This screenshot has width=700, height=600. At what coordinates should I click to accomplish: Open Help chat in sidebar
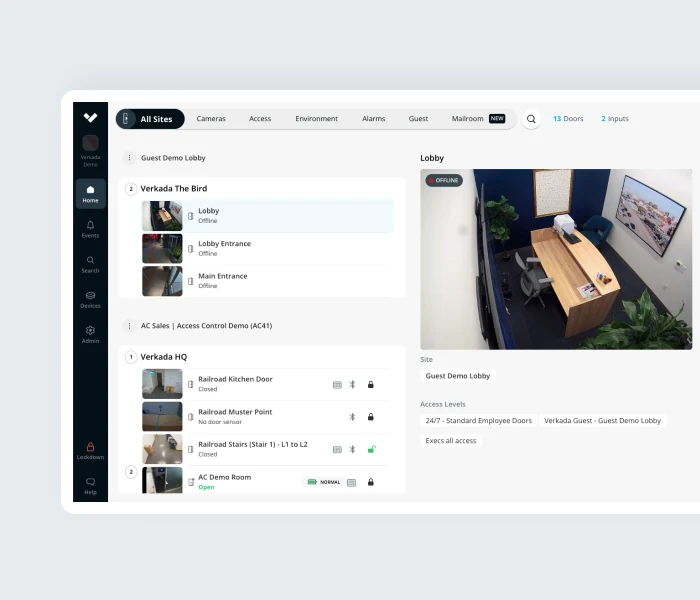(91, 486)
